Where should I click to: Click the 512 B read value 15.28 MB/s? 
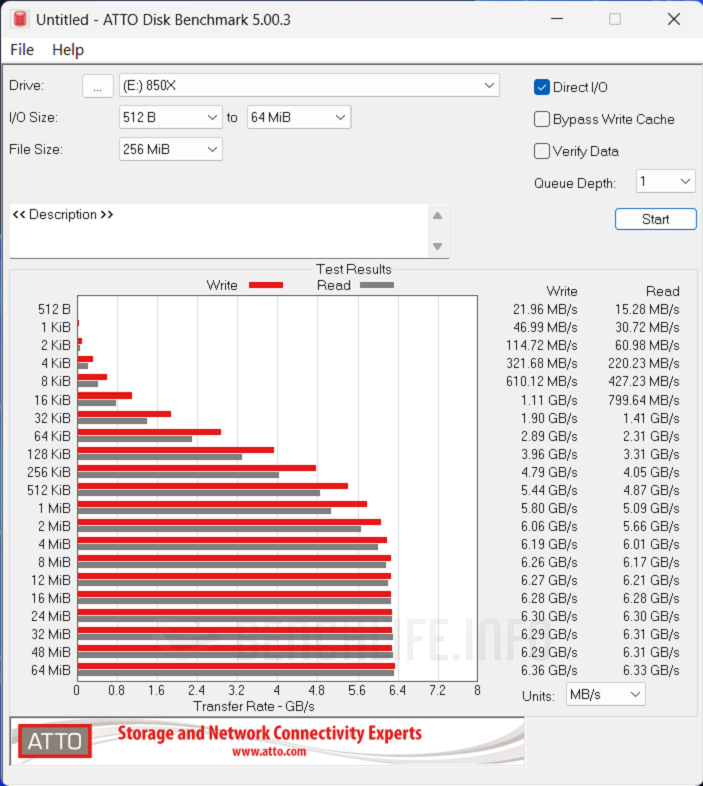pos(647,309)
